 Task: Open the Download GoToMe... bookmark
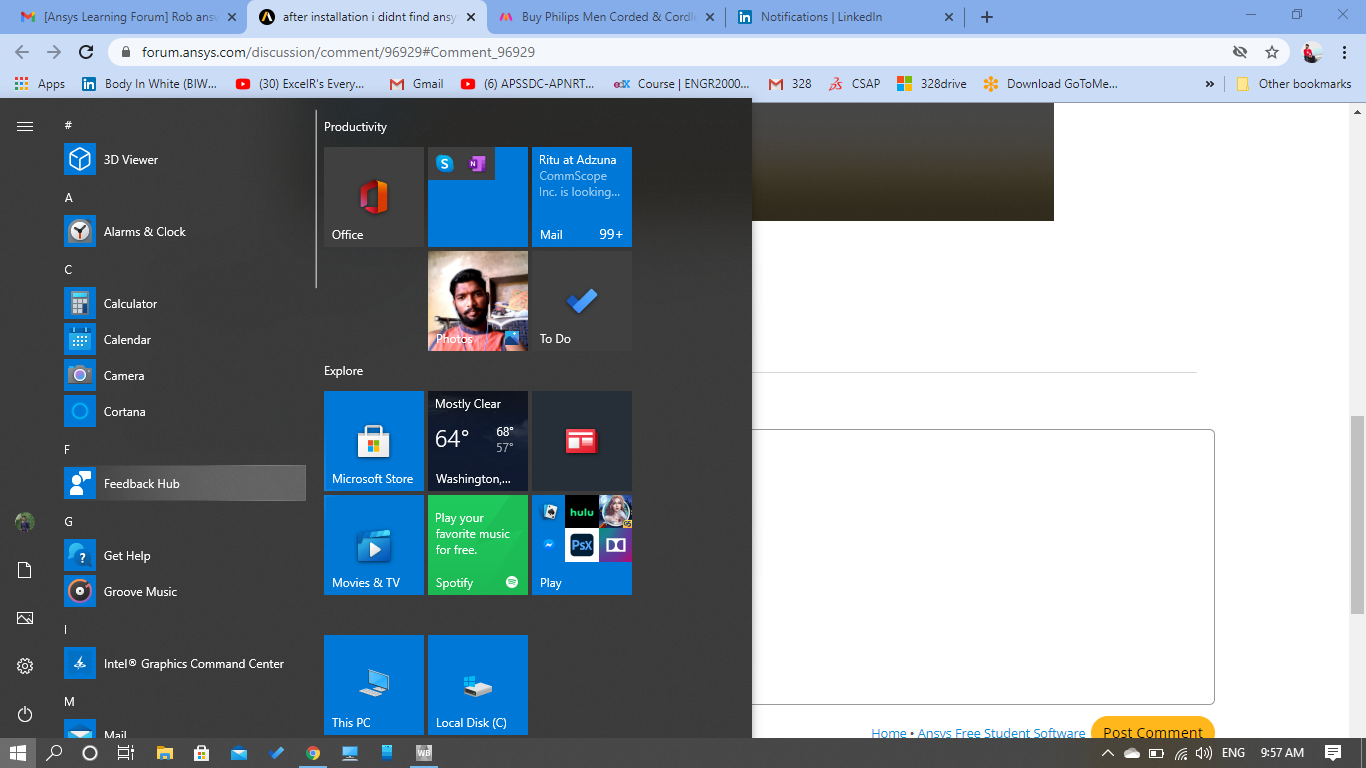click(1051, 84)
